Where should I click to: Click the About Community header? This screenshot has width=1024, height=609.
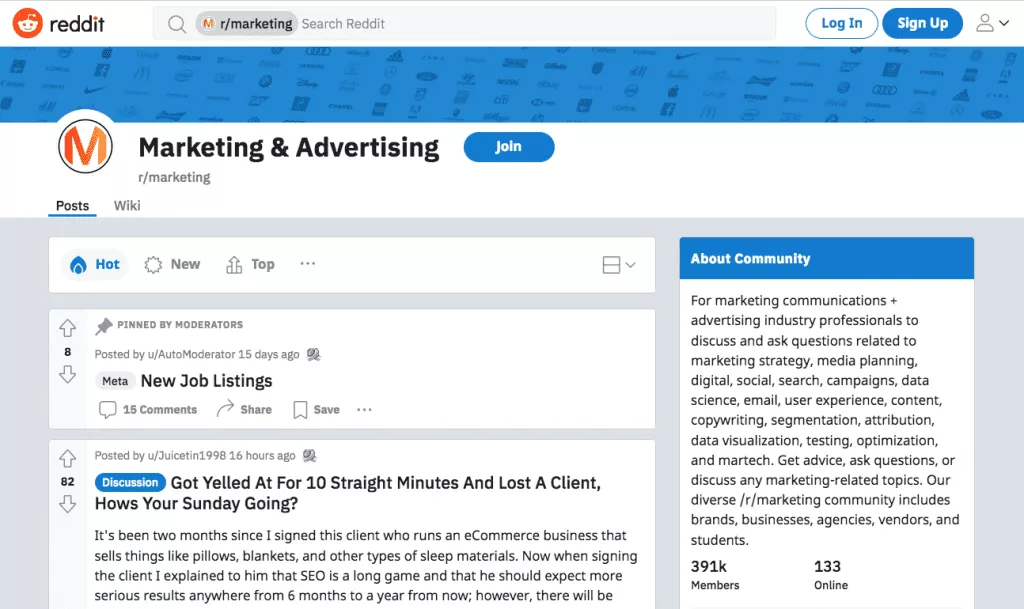tap(827, 258)
